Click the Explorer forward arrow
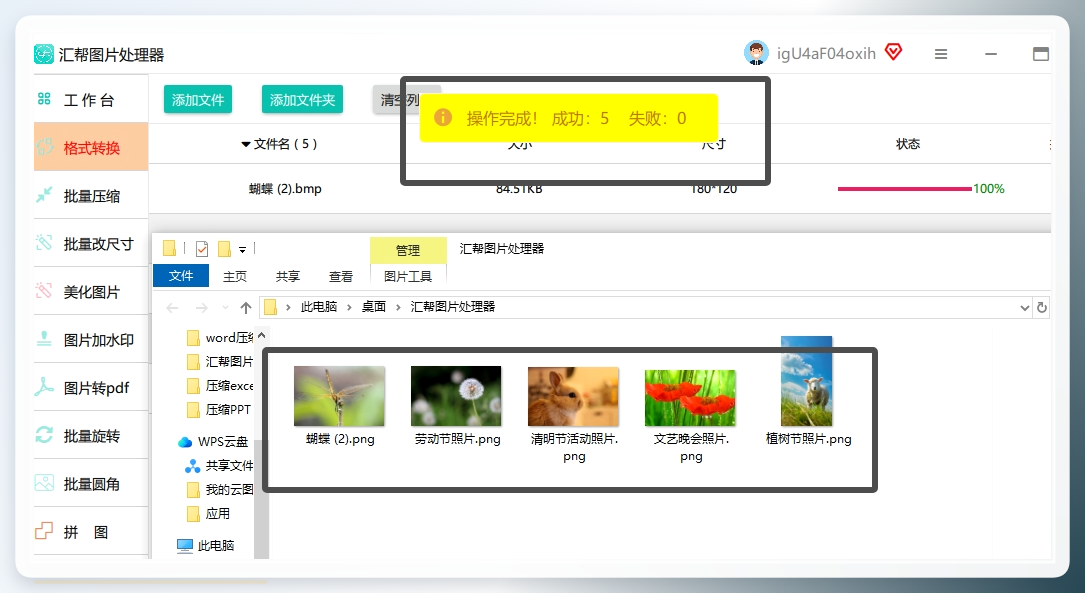Image resolution: width=1085 pixels, height=593 pixels. point(201,307)
